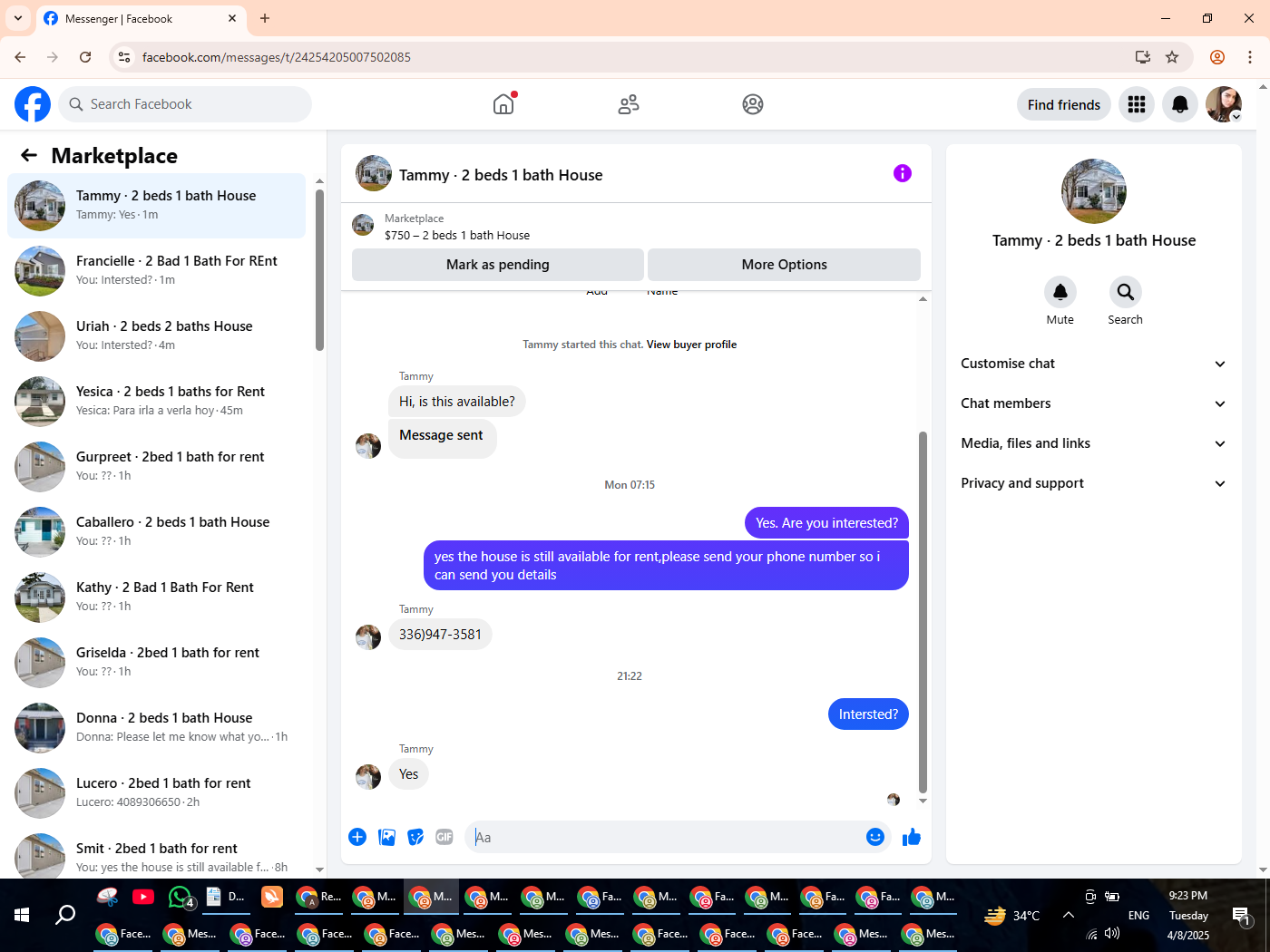Open the browser tab search dropdown
Viewport: 1270px width, 952px height.
(18, 18)
